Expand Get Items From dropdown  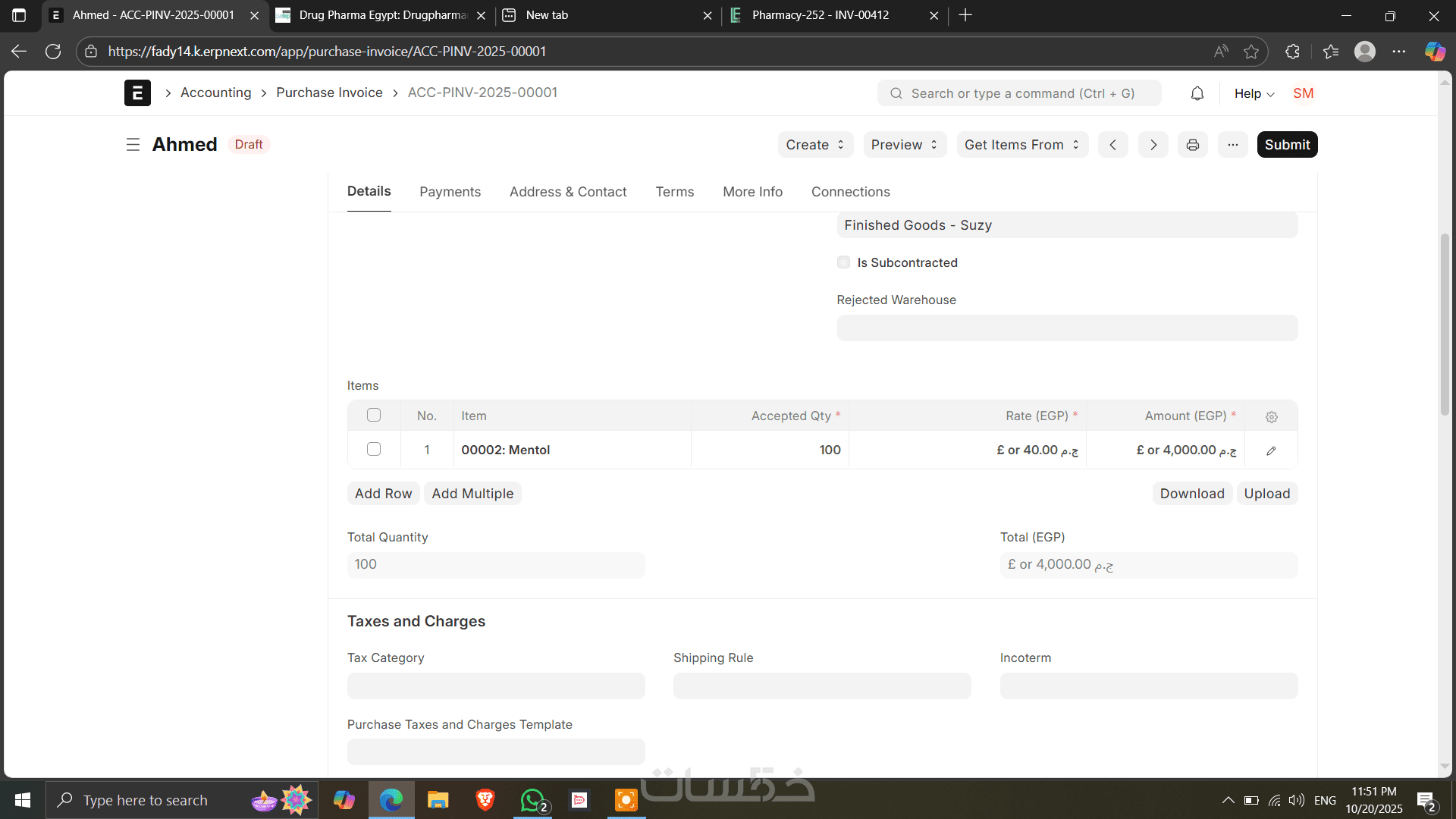point(1021,145)
